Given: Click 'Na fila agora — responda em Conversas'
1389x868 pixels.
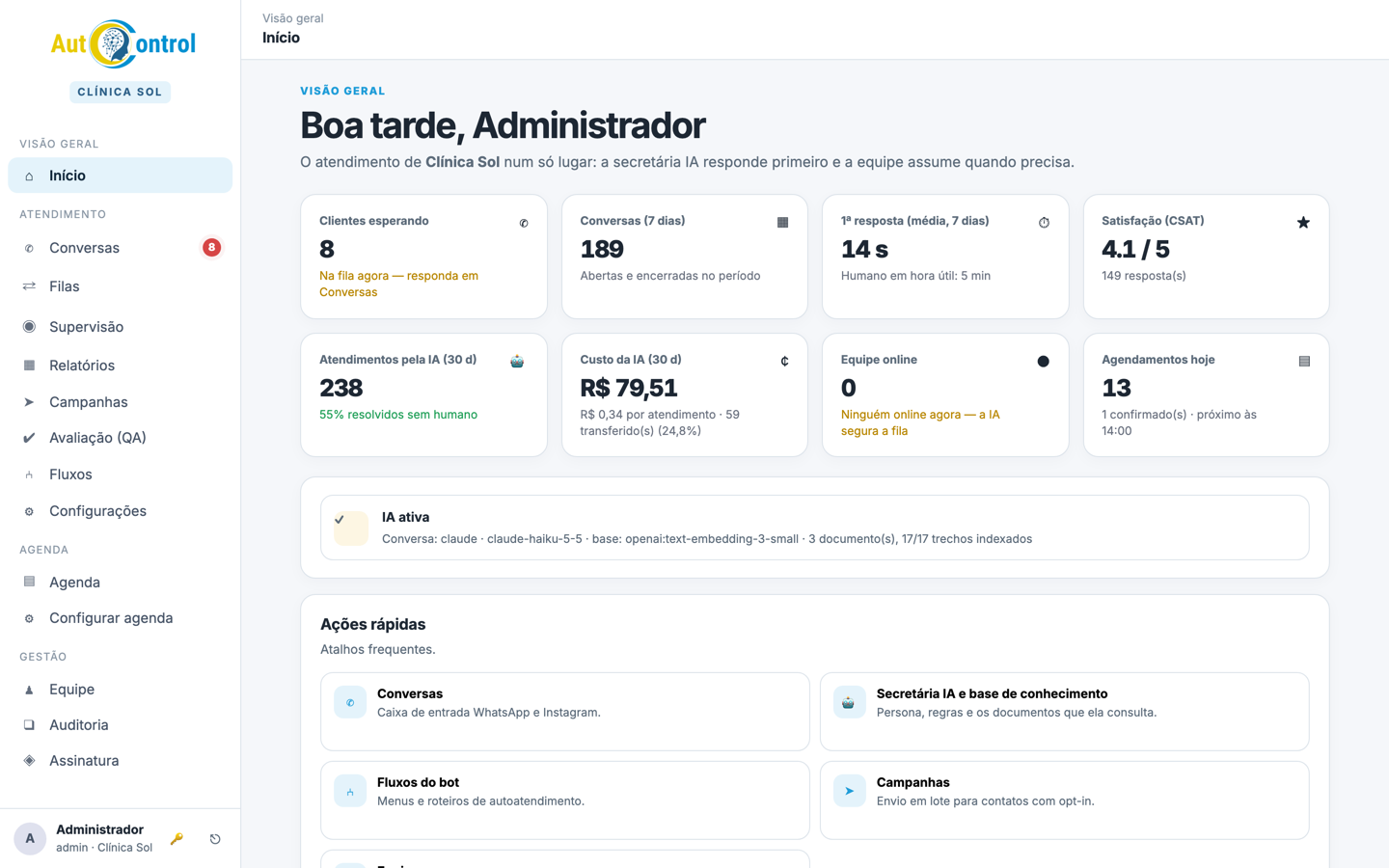Looking at the screenshot, I should (x=398, y=284).
